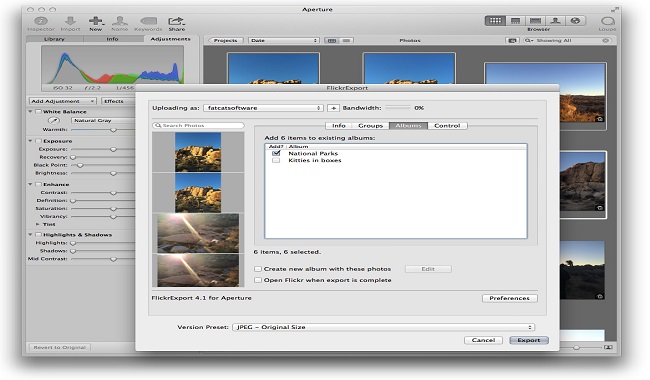Open the Places globe icon
This screenshot has width=650, height=380.
click(575, 21)
